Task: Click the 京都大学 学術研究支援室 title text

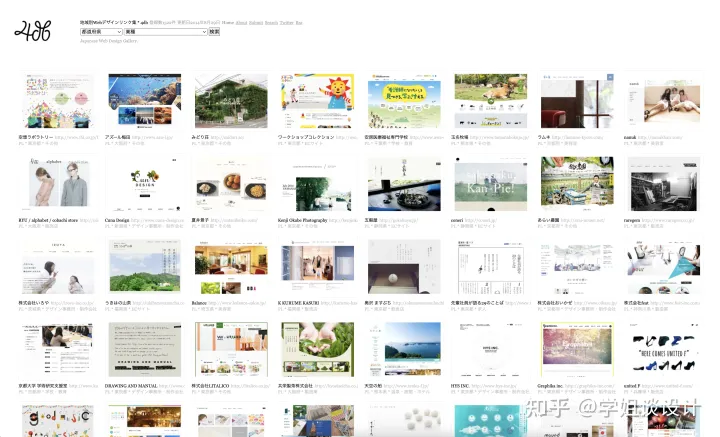Action: 43,386
